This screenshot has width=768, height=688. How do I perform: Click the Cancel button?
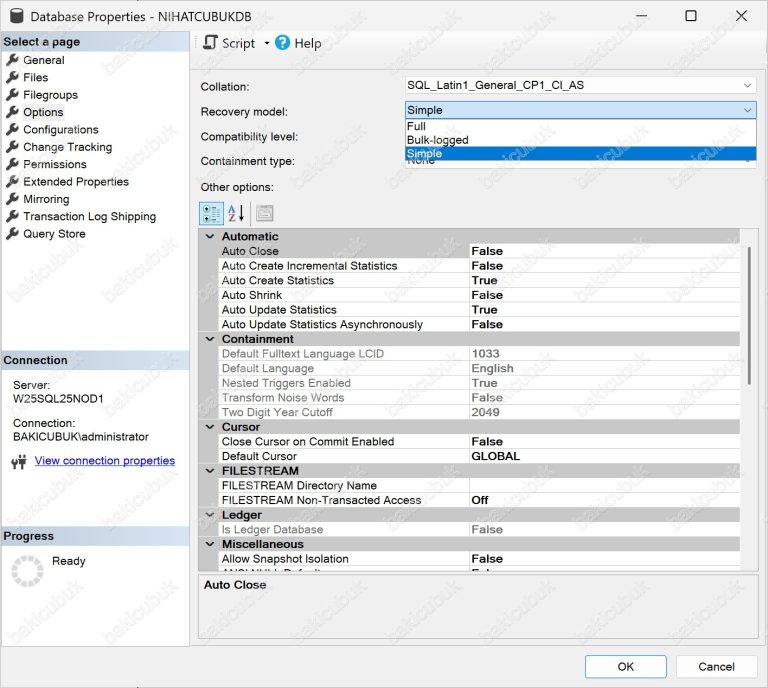click(716, 666)
